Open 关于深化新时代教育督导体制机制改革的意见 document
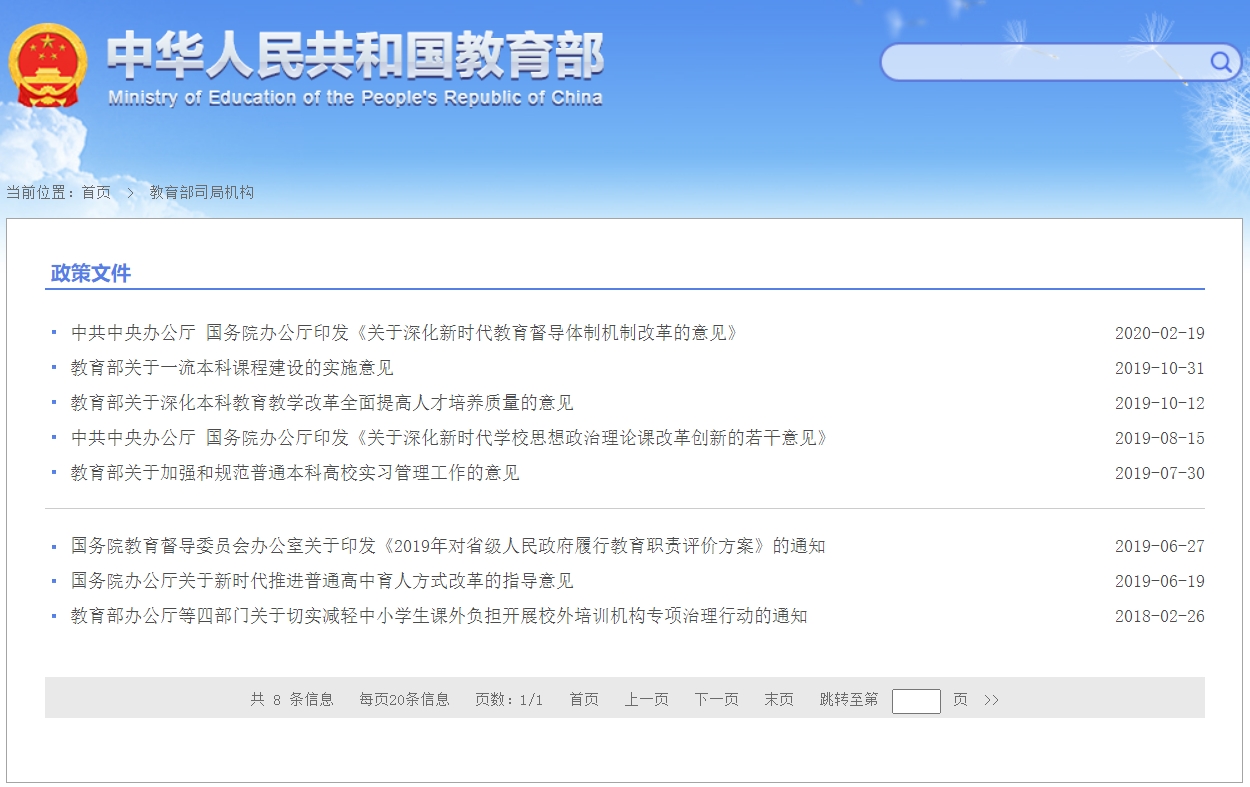1250x787 pixels. tap(404, 333)
